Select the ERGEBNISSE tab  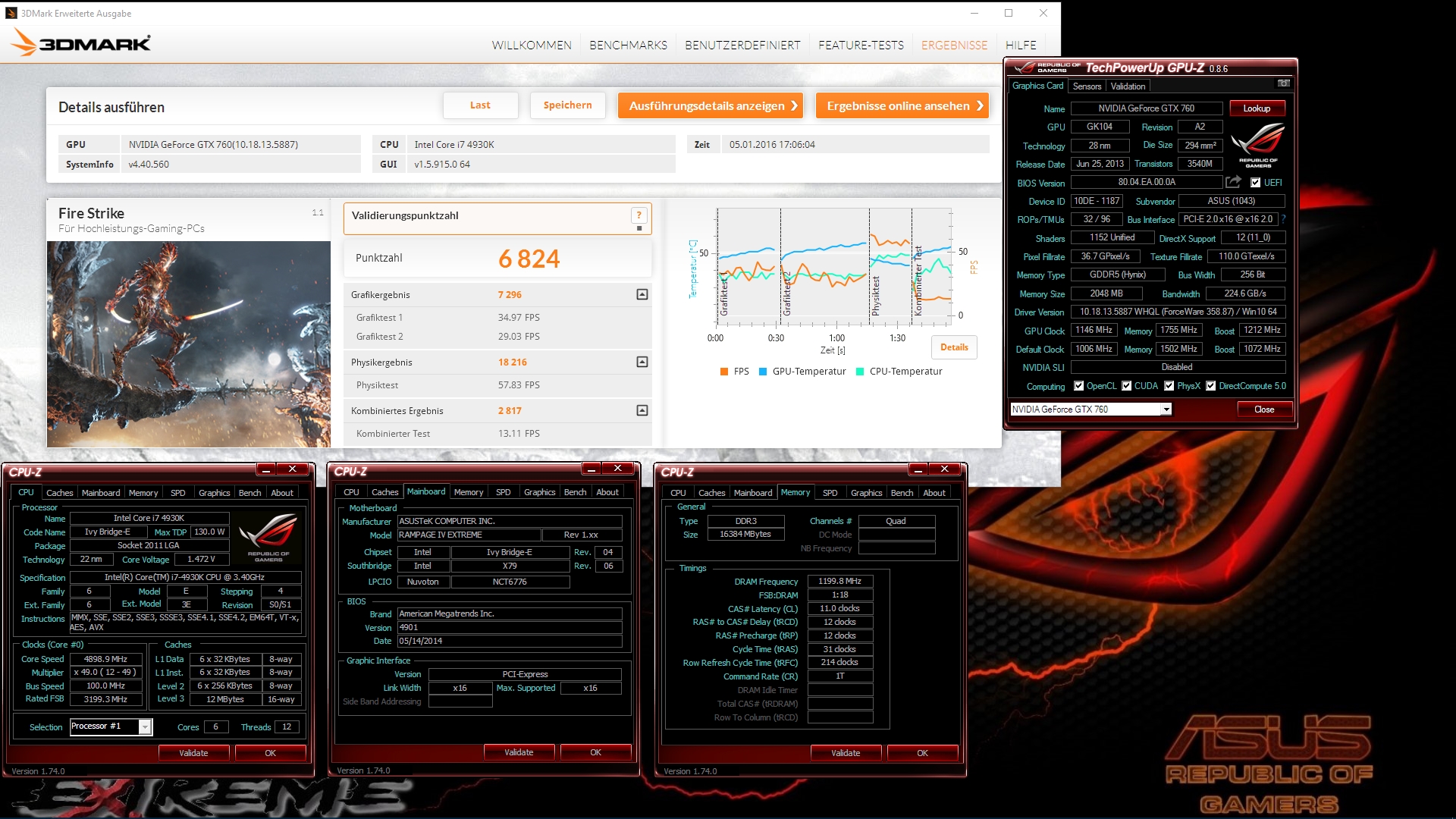pos(954,45)
